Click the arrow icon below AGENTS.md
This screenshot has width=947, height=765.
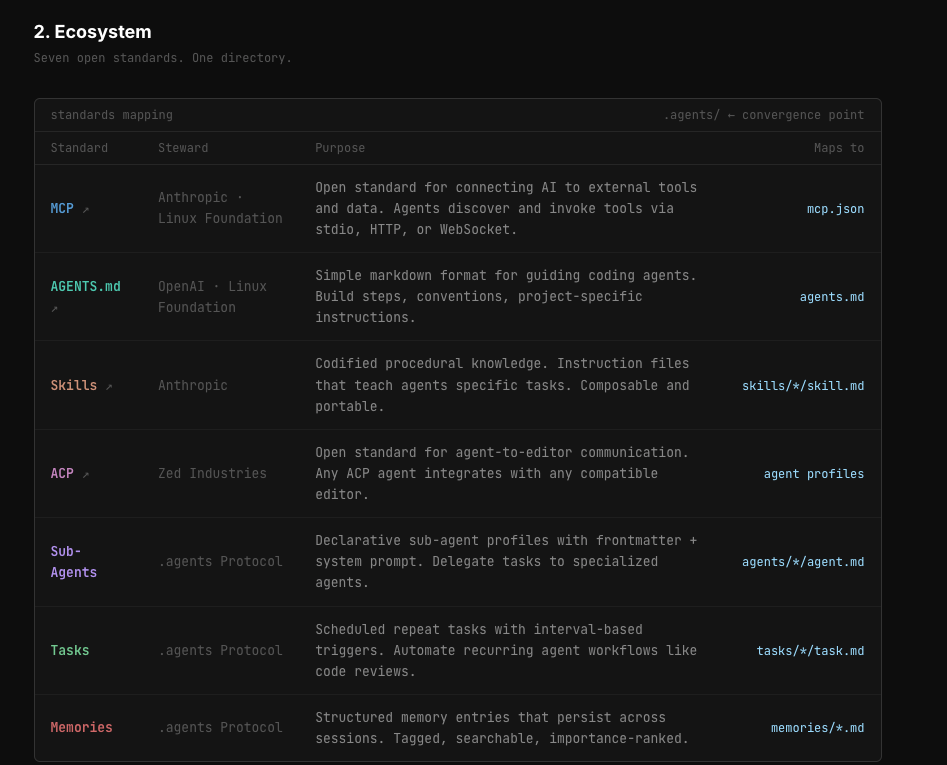(54, 308)
